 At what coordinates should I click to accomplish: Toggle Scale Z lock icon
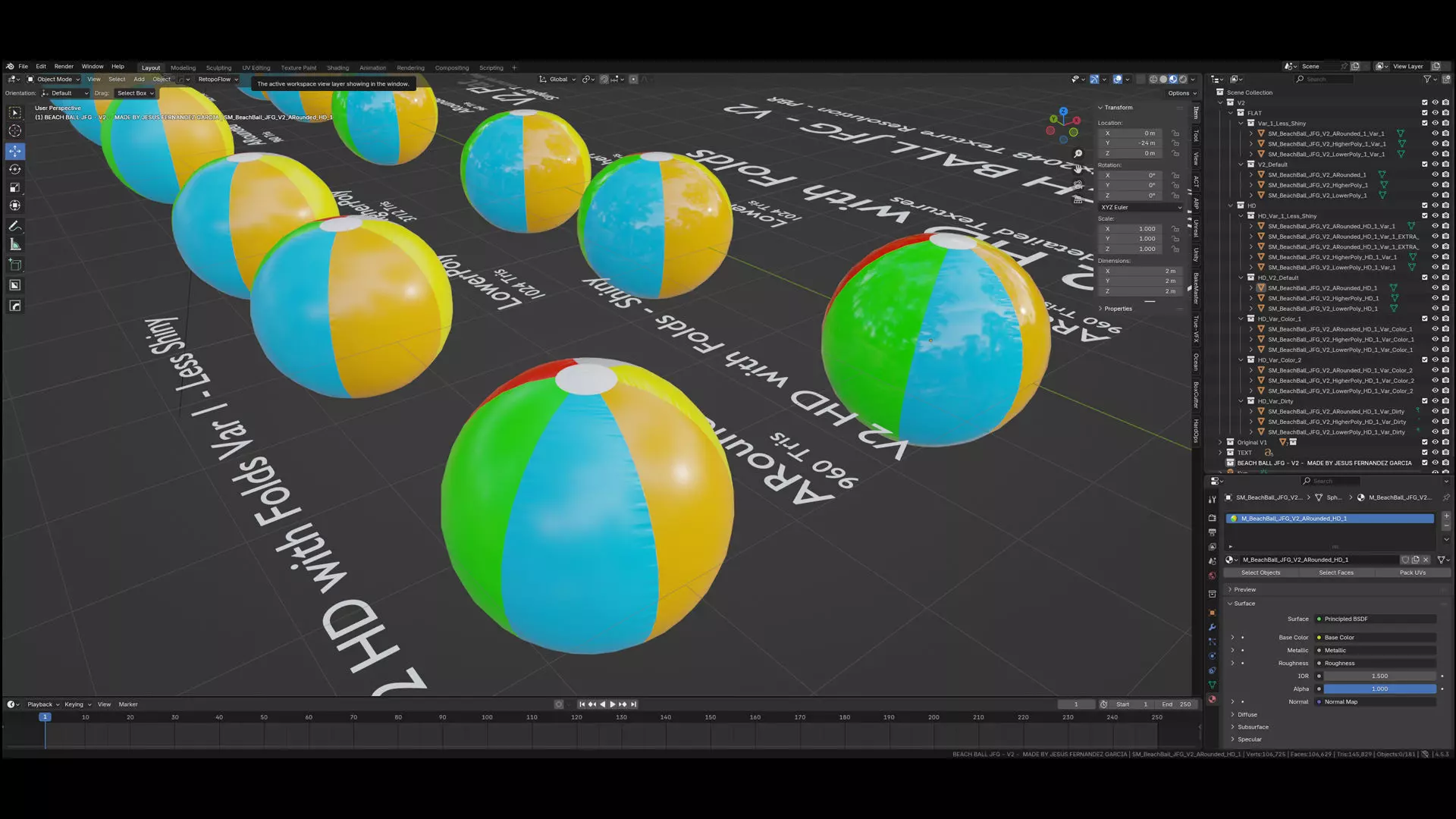pos(1175,249)
